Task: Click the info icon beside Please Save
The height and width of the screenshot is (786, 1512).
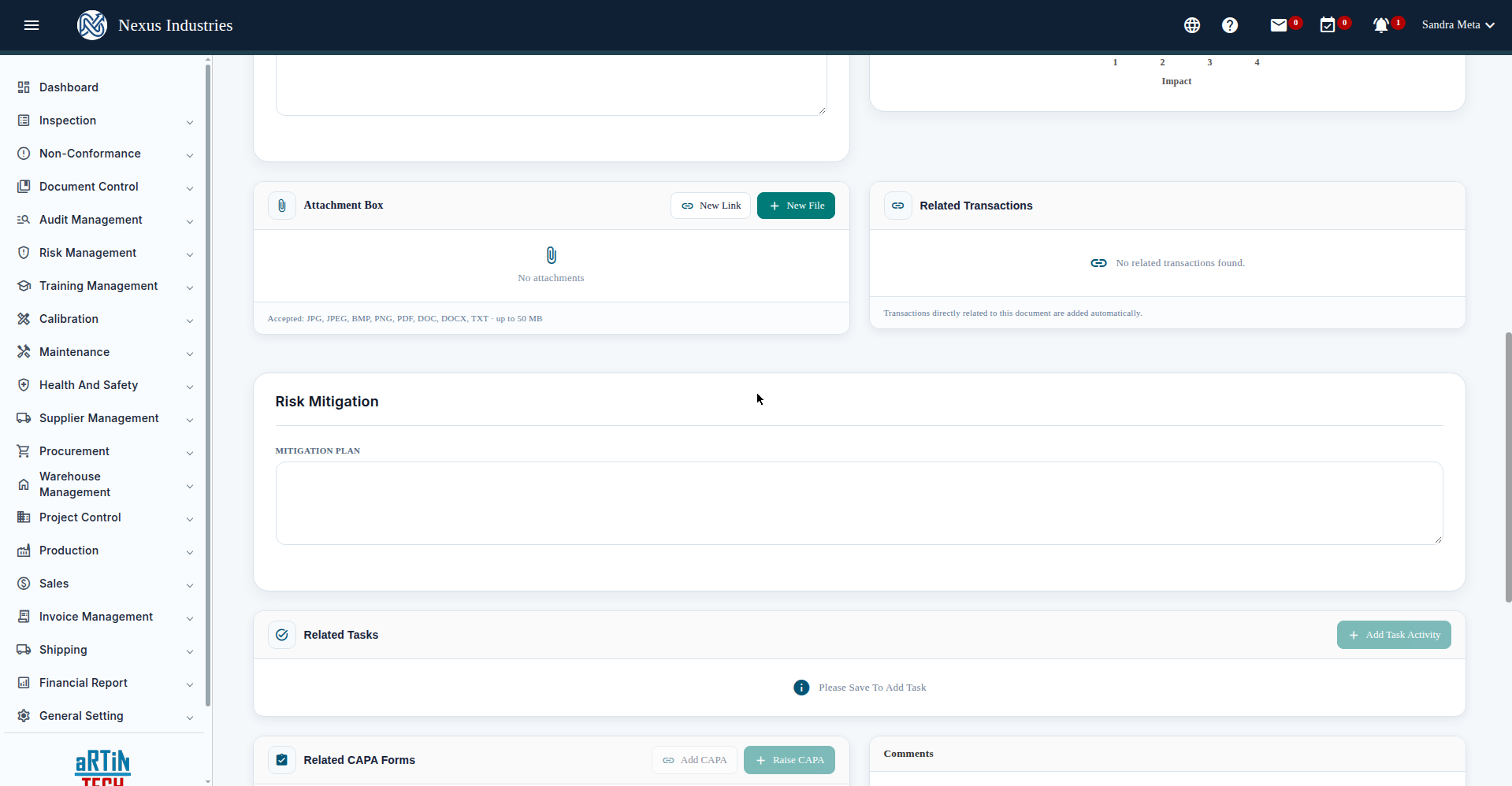Action: coord(801,688)
